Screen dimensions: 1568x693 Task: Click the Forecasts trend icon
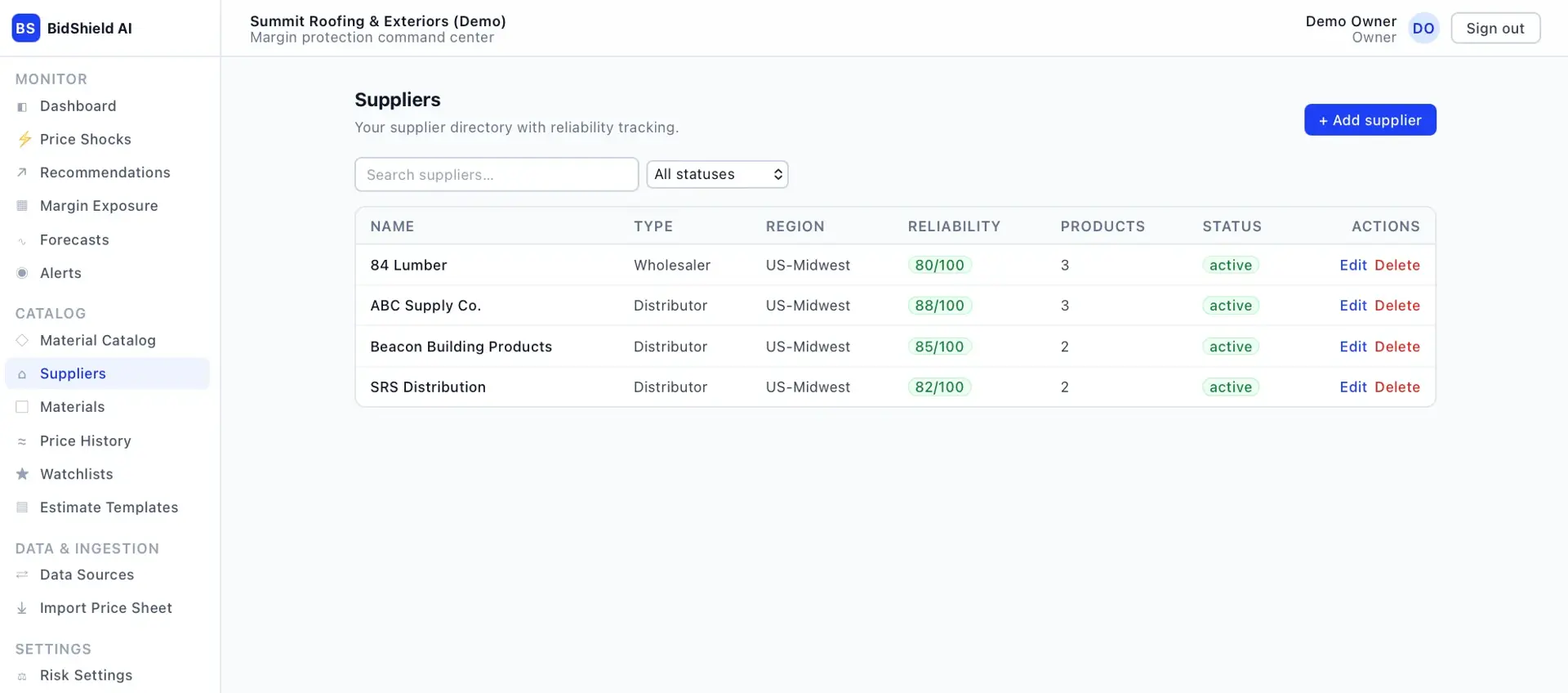click(x=22, y=240)
